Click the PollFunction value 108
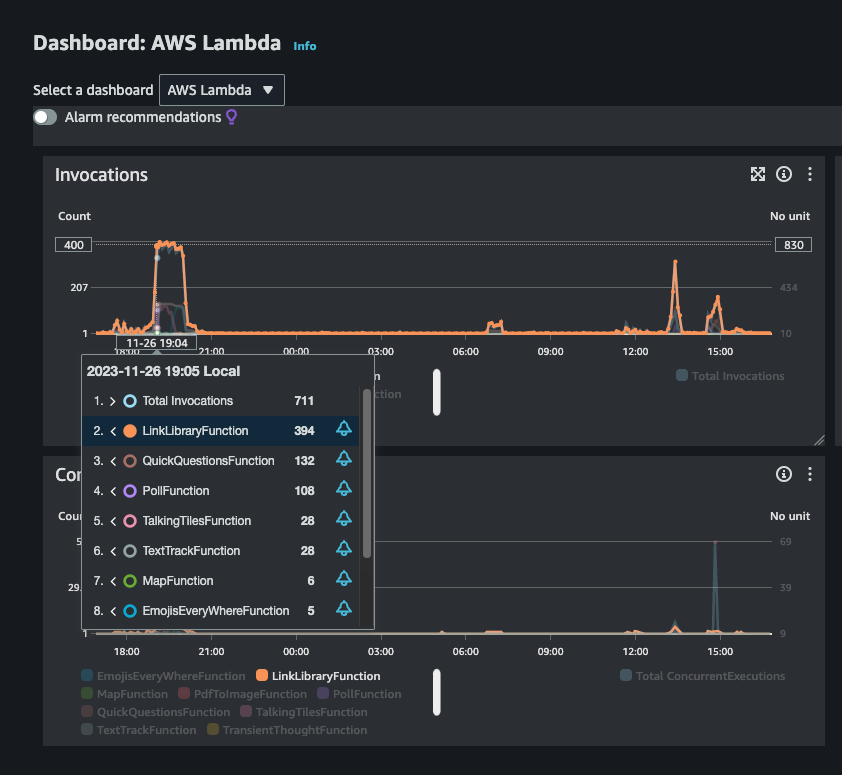842x775 pixels. (304, 491)
